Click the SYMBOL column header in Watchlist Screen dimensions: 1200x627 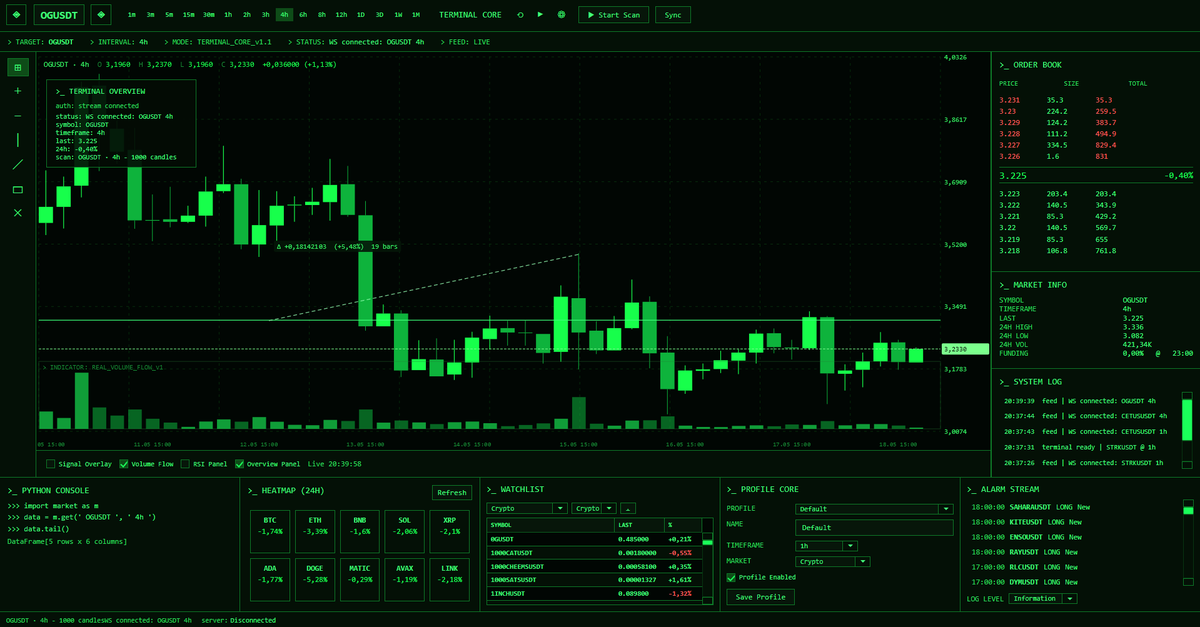550,524
